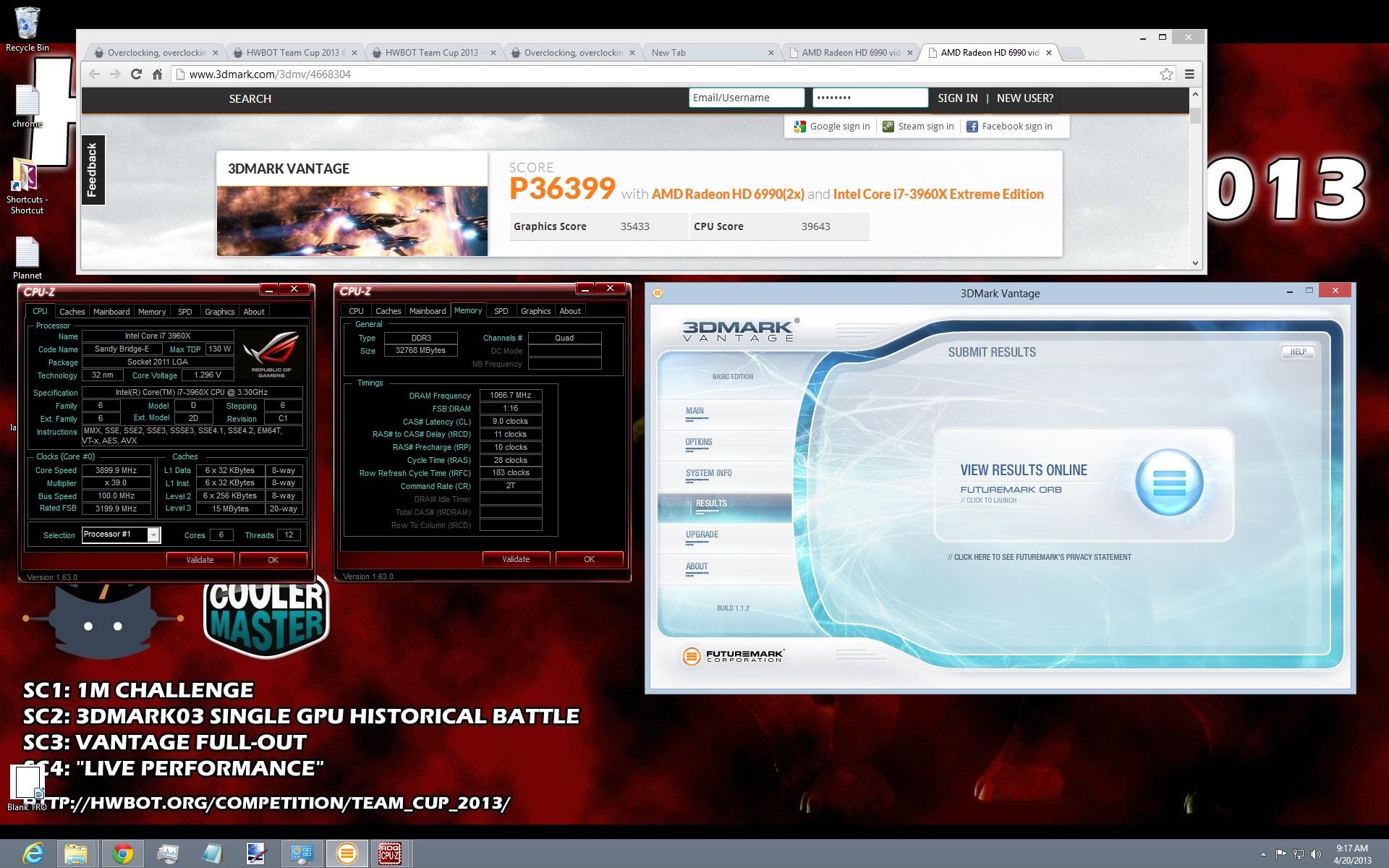Open the Mainboard tab in left CPU-Z

click(x=111, y=312)
